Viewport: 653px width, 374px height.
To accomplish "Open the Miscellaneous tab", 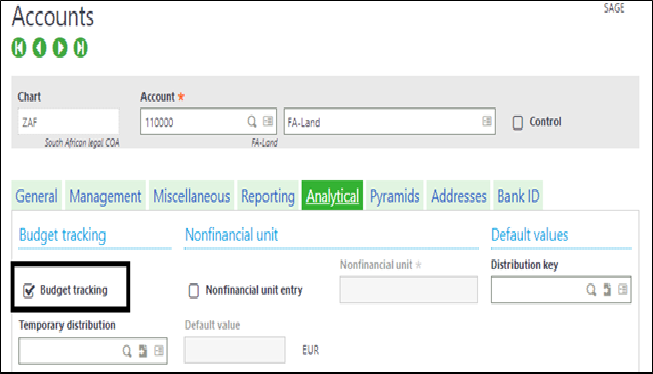I will click(192, 195).
